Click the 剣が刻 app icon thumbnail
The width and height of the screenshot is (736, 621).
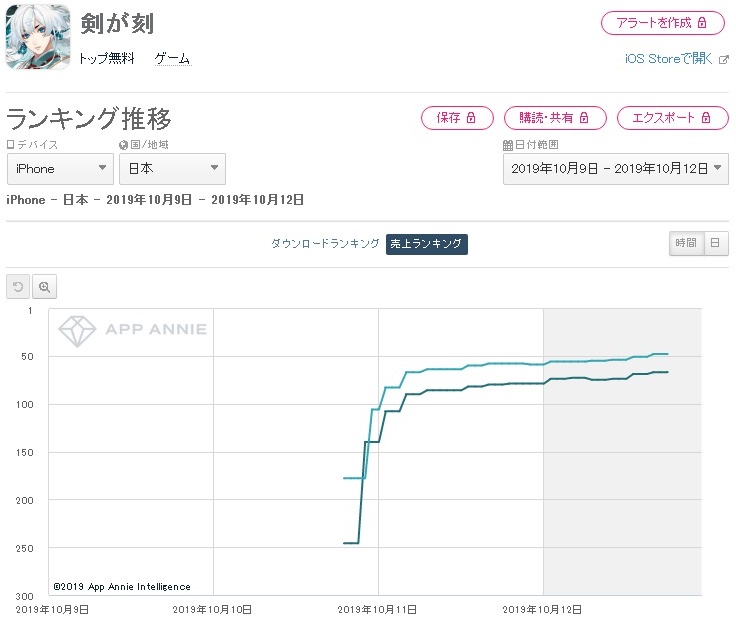[x=38, y=37]
